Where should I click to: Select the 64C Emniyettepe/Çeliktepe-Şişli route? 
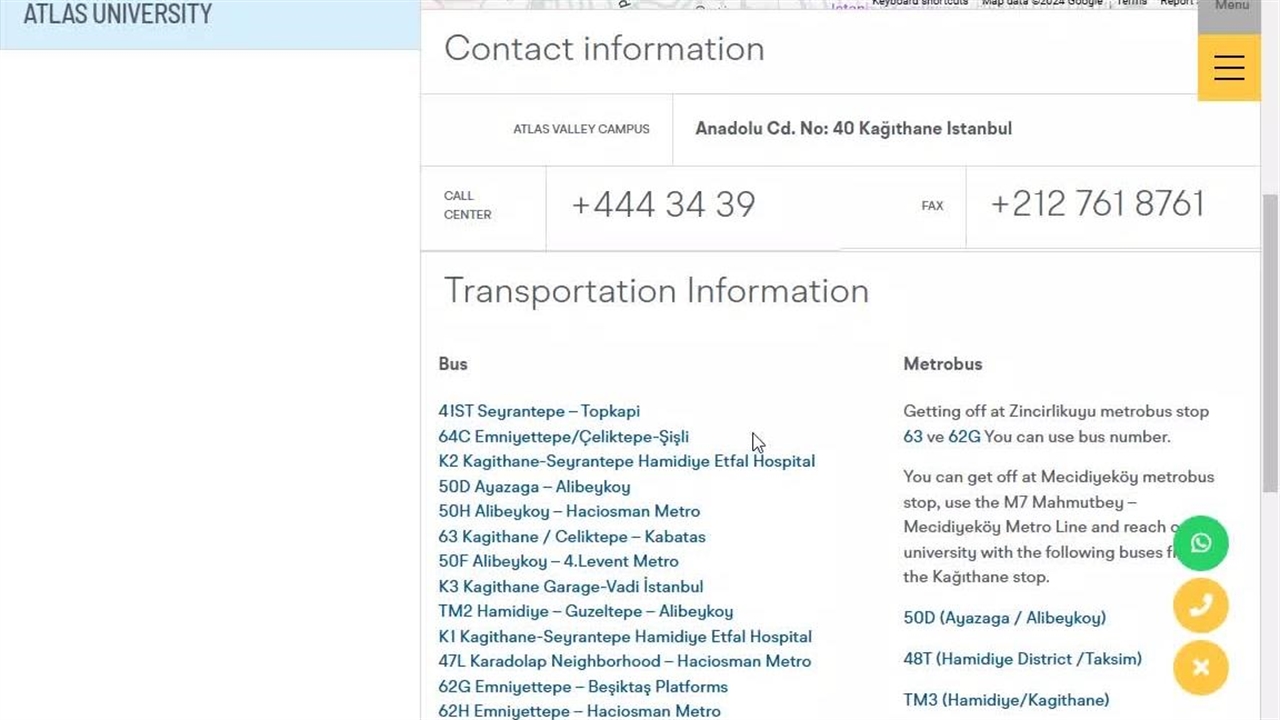(563, 436)
